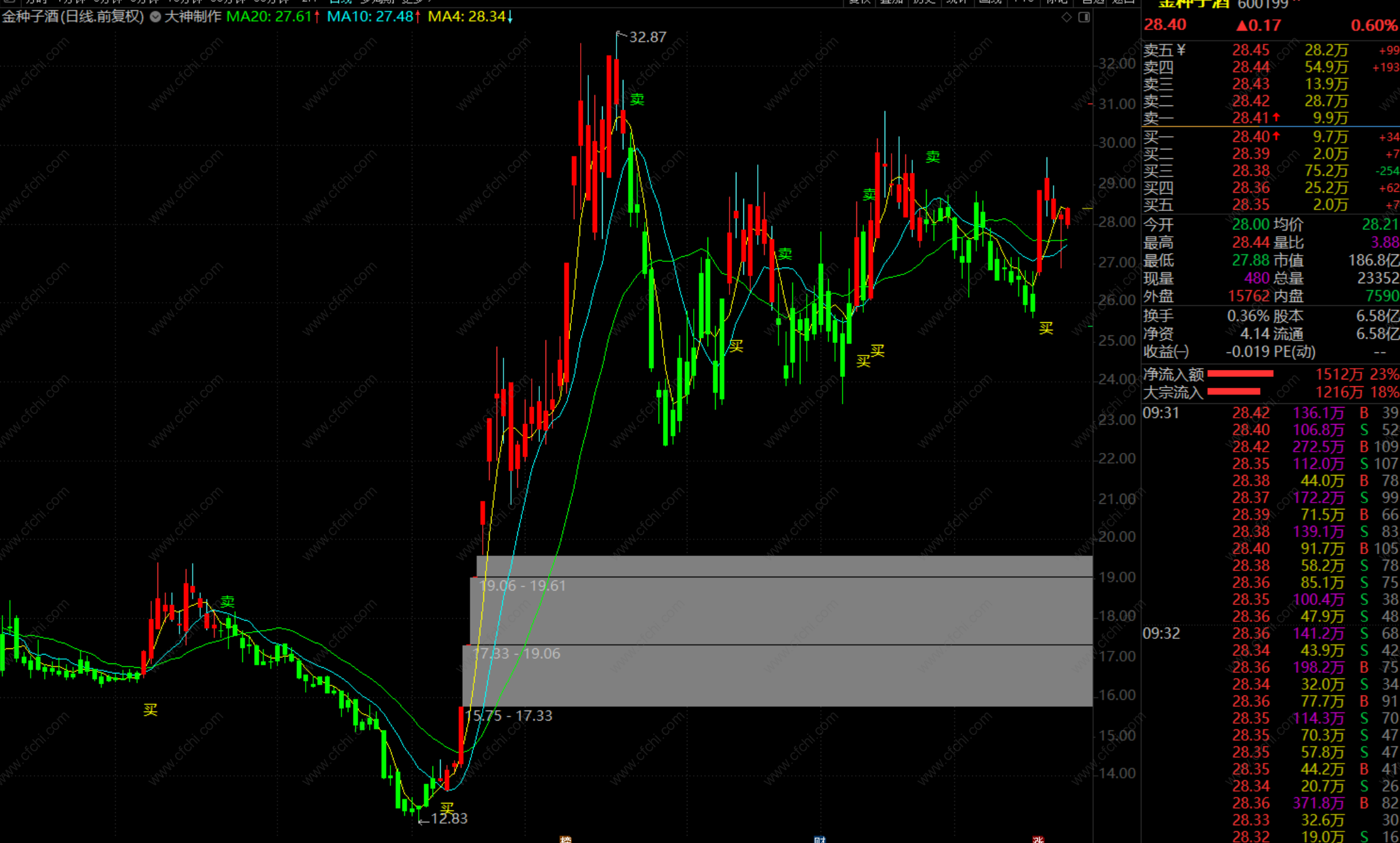The height and width of the screenshot is (843, 1400).
Task: Click the MA20: 27.61 indicator label
Action: pos(272,17)
